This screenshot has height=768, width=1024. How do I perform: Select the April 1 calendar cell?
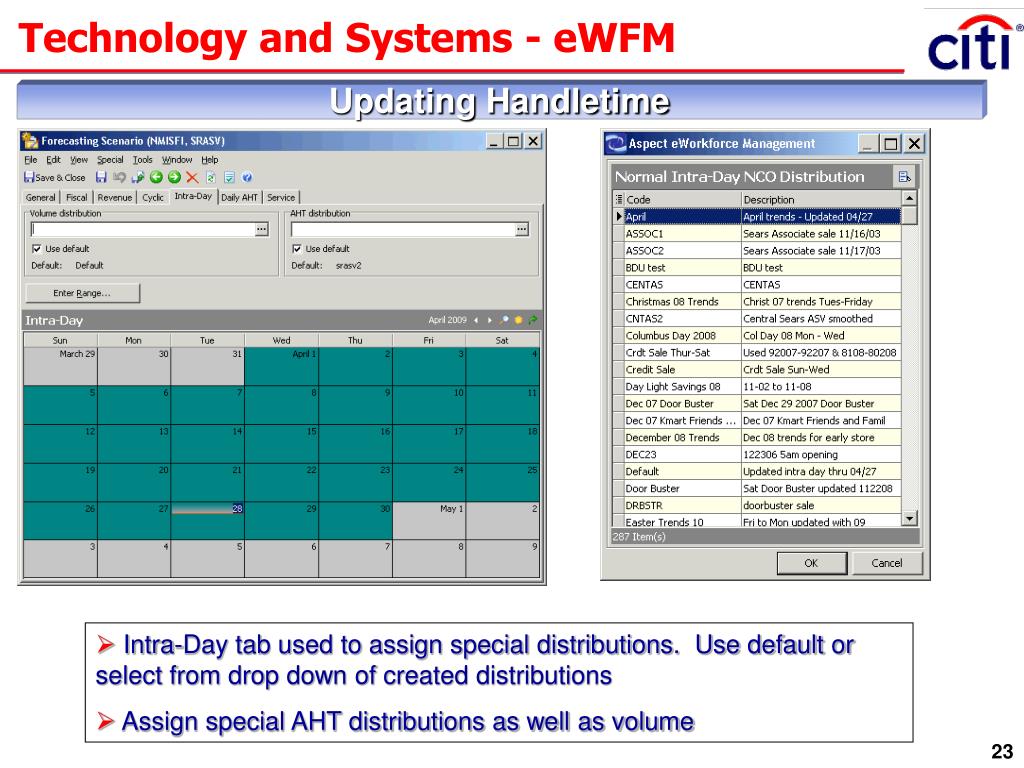(x=281, y=366)
